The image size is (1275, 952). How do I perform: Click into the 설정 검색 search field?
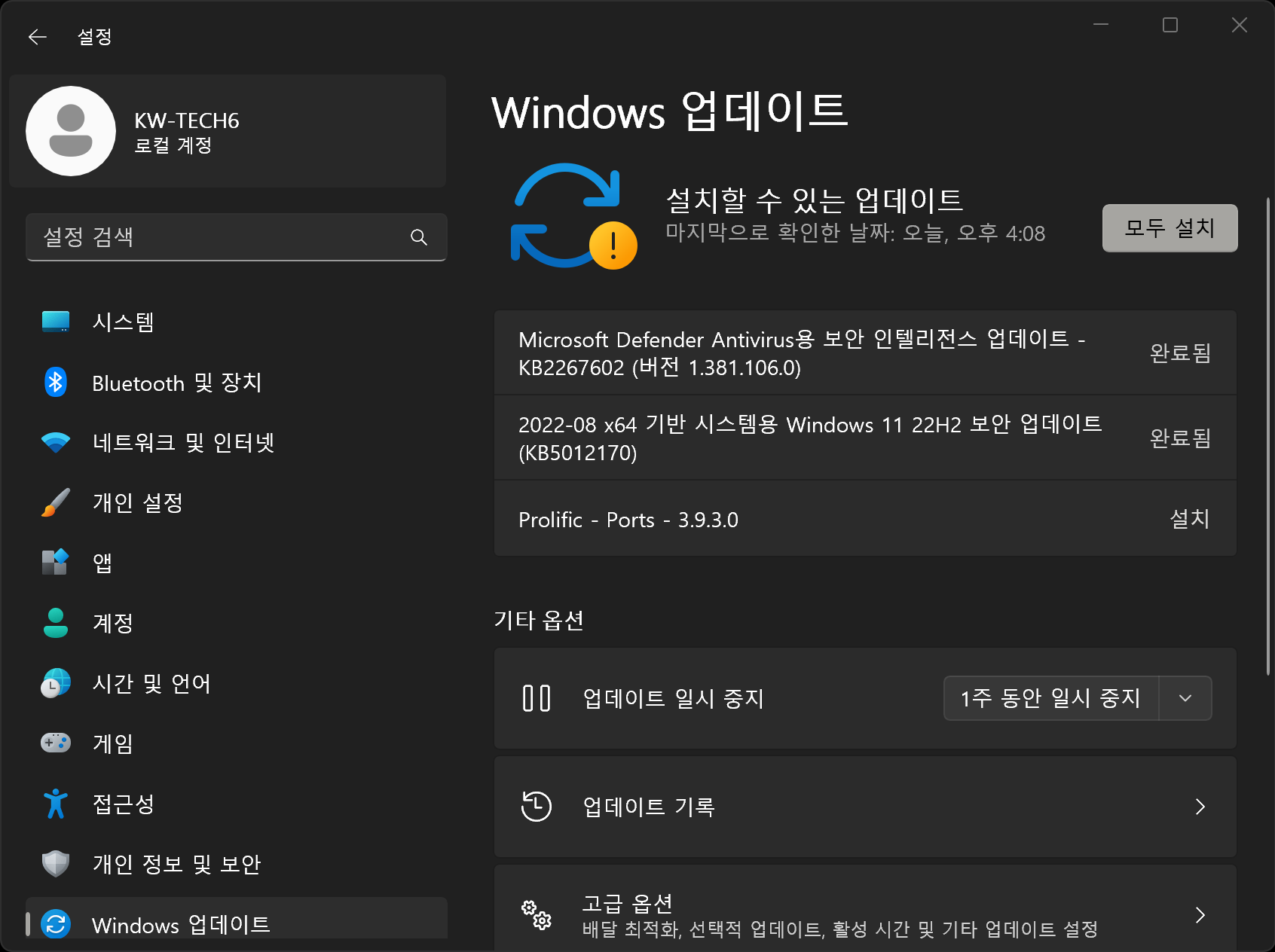click(x=237, y=237)
